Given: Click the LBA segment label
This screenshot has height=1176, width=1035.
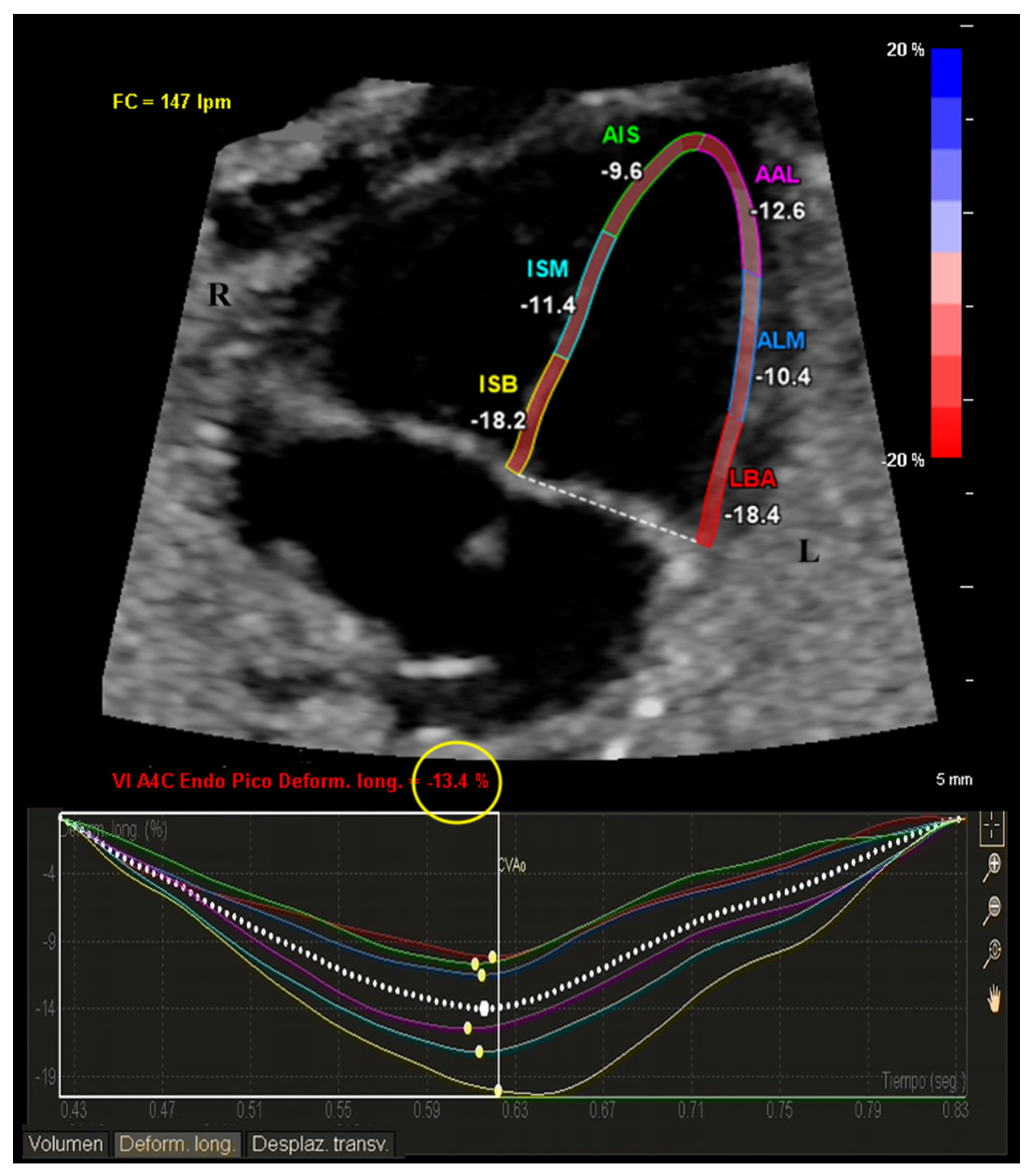Looking at the screenshot, I should click(753, 479).
